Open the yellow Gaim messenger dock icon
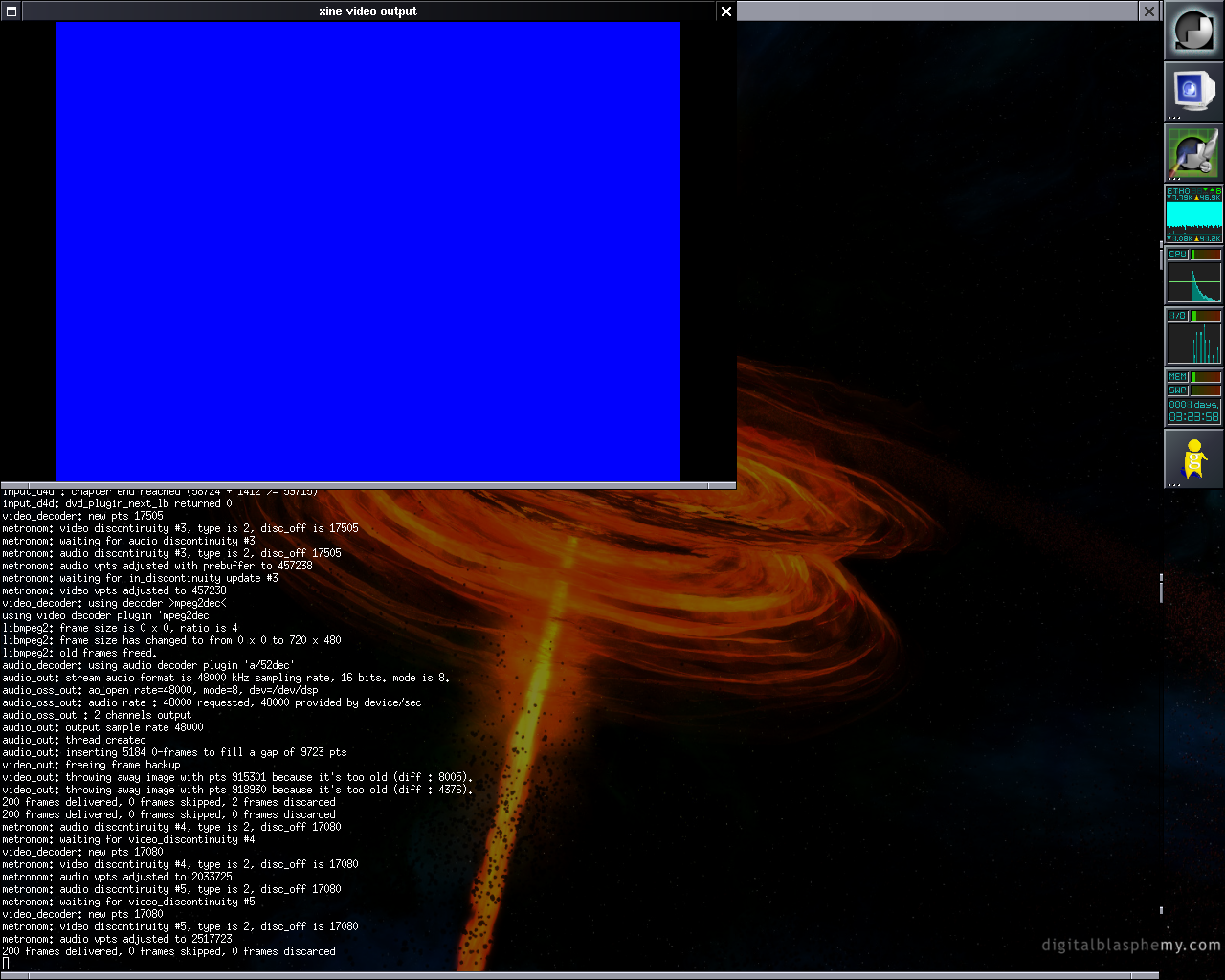The width and height of the screenshot is (1225, 980). coord(1193,459)
